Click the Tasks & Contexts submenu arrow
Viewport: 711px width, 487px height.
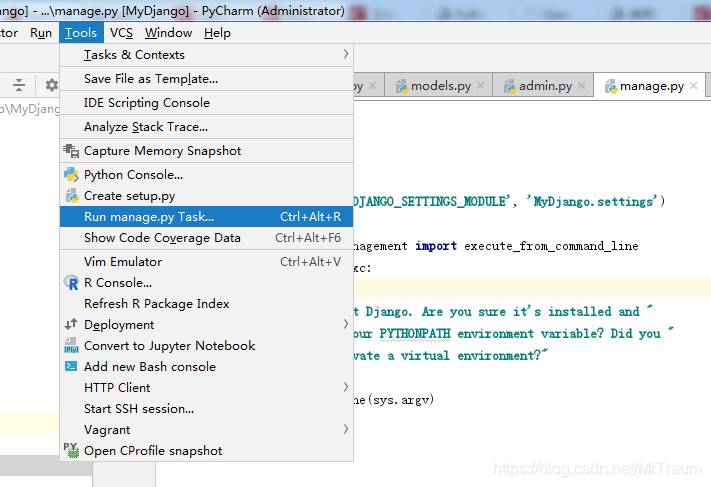tap(346, 54)
